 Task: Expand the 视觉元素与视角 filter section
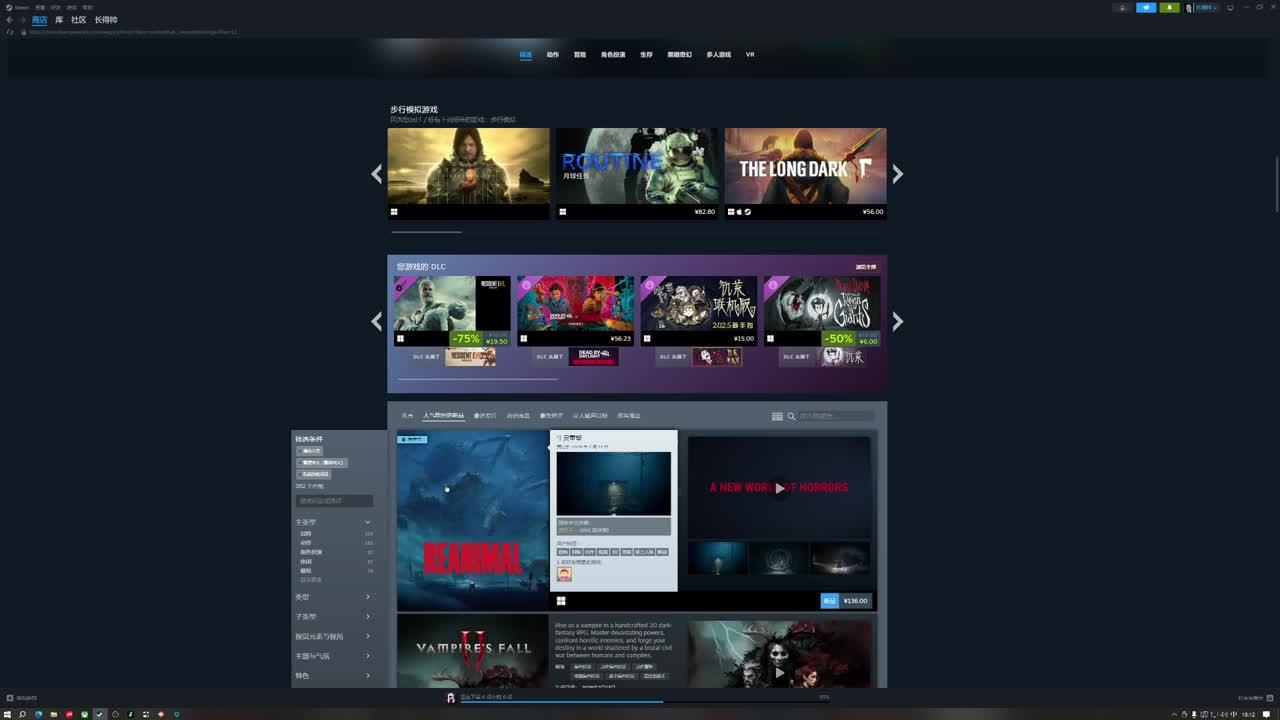click(333, 636)
